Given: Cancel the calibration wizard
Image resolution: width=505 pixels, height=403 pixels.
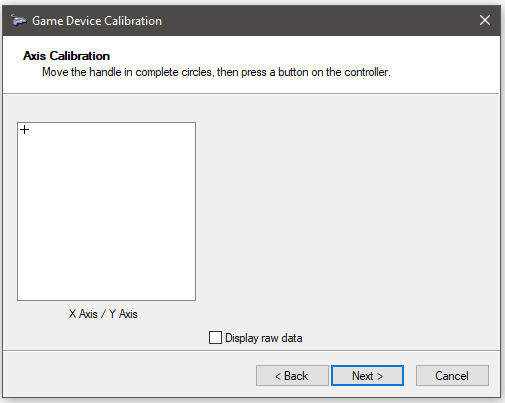Looking at the screenshot, I should tap(452, 376).
